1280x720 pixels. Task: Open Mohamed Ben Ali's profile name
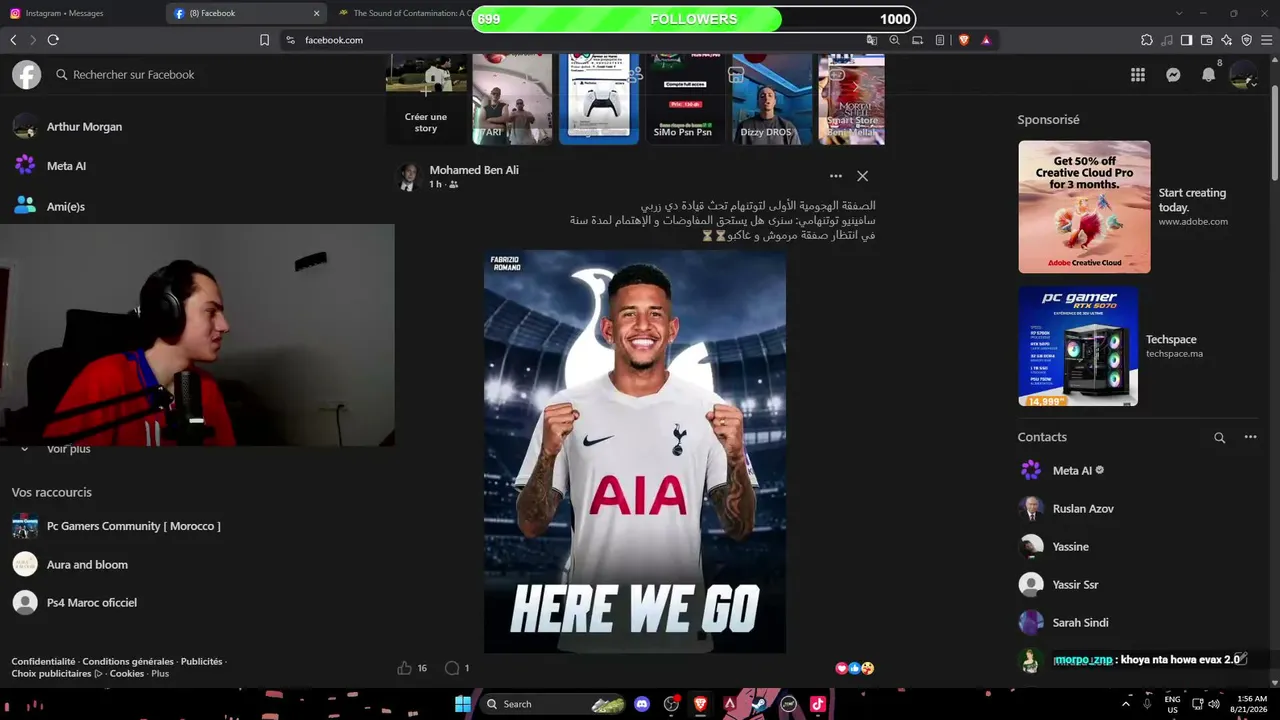pos(474,170)
